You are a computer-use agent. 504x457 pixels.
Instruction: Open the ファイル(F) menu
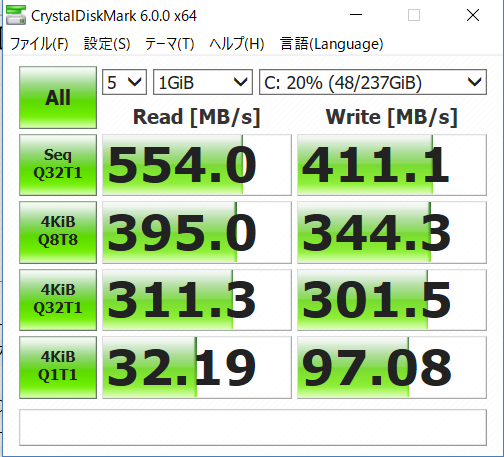point(39,44)
